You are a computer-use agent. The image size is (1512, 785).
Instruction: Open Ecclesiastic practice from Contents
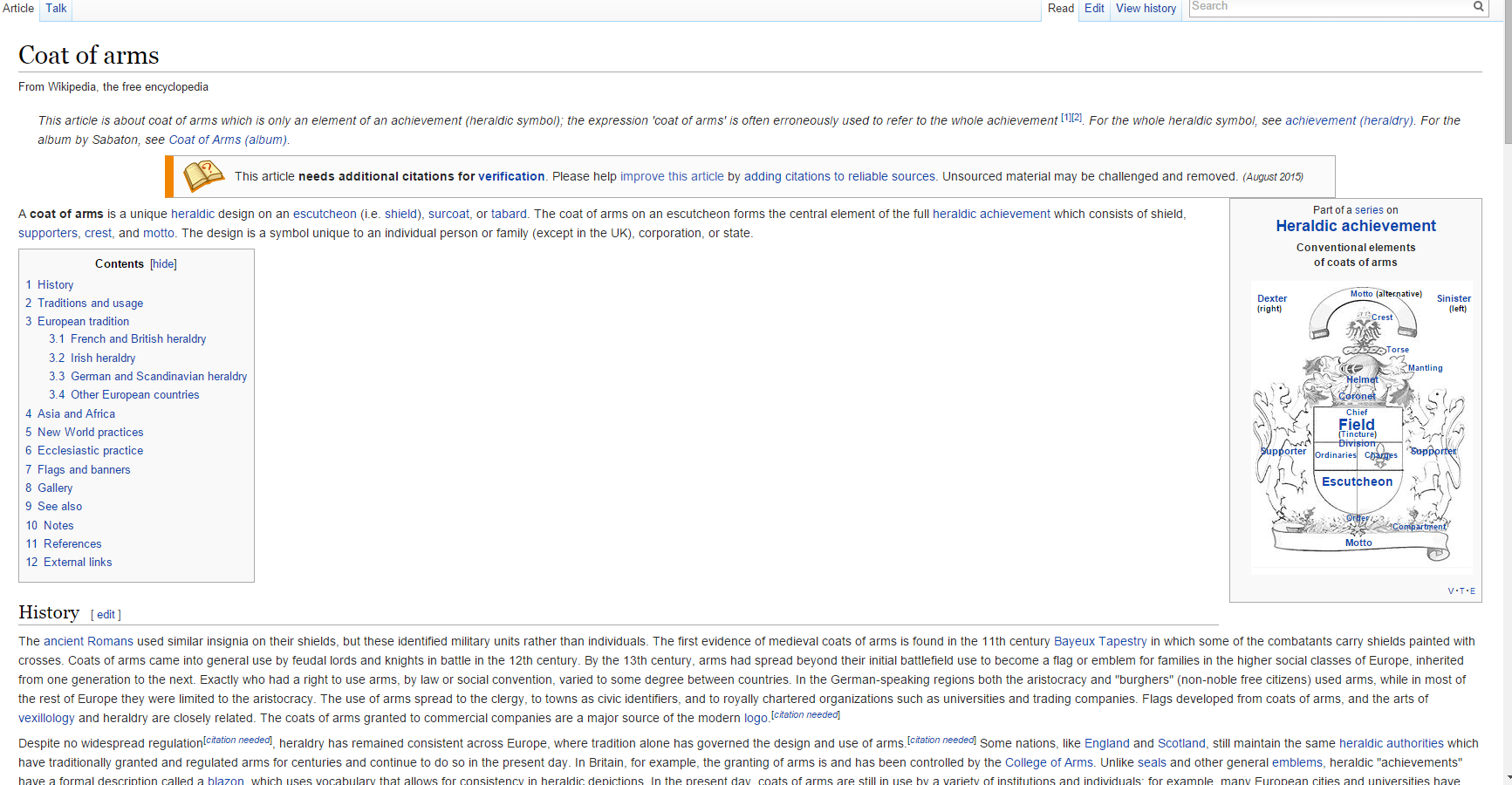click(90, 451)
